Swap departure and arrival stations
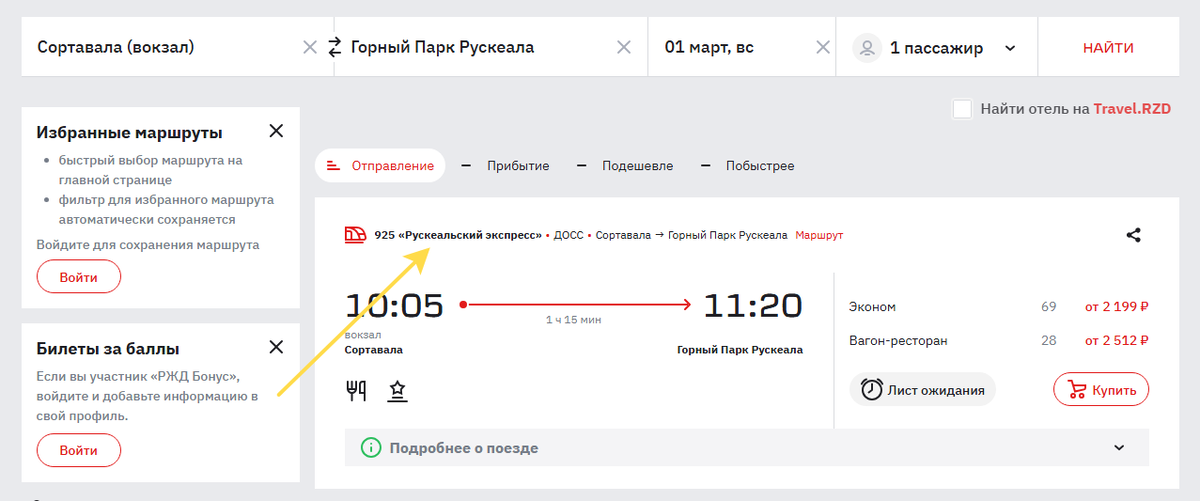Image resolution: width=1200 pixels, height=501 pixels. [x=334, y=47]
